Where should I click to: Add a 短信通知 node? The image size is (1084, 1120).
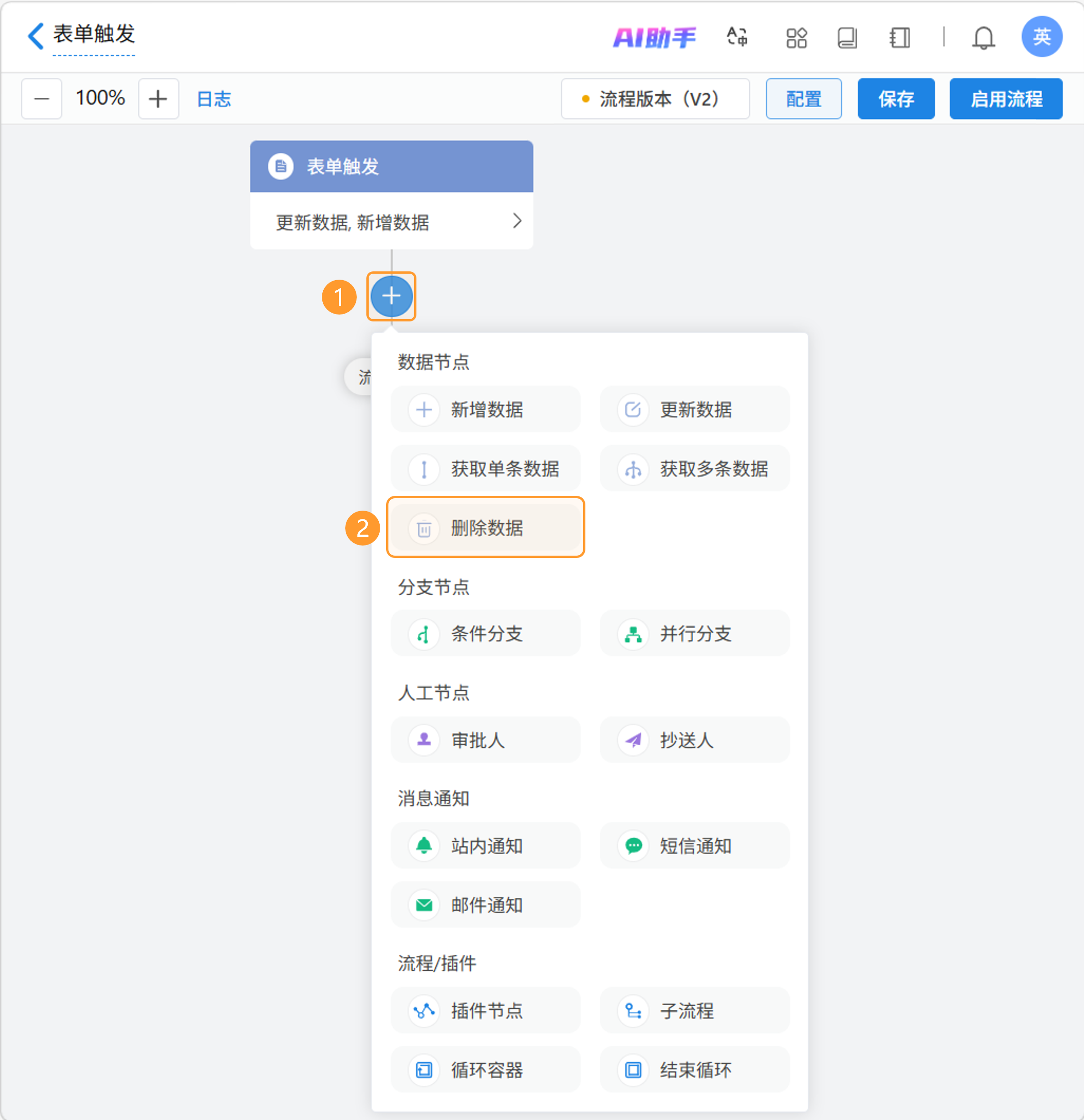click(x=694, y=845)
